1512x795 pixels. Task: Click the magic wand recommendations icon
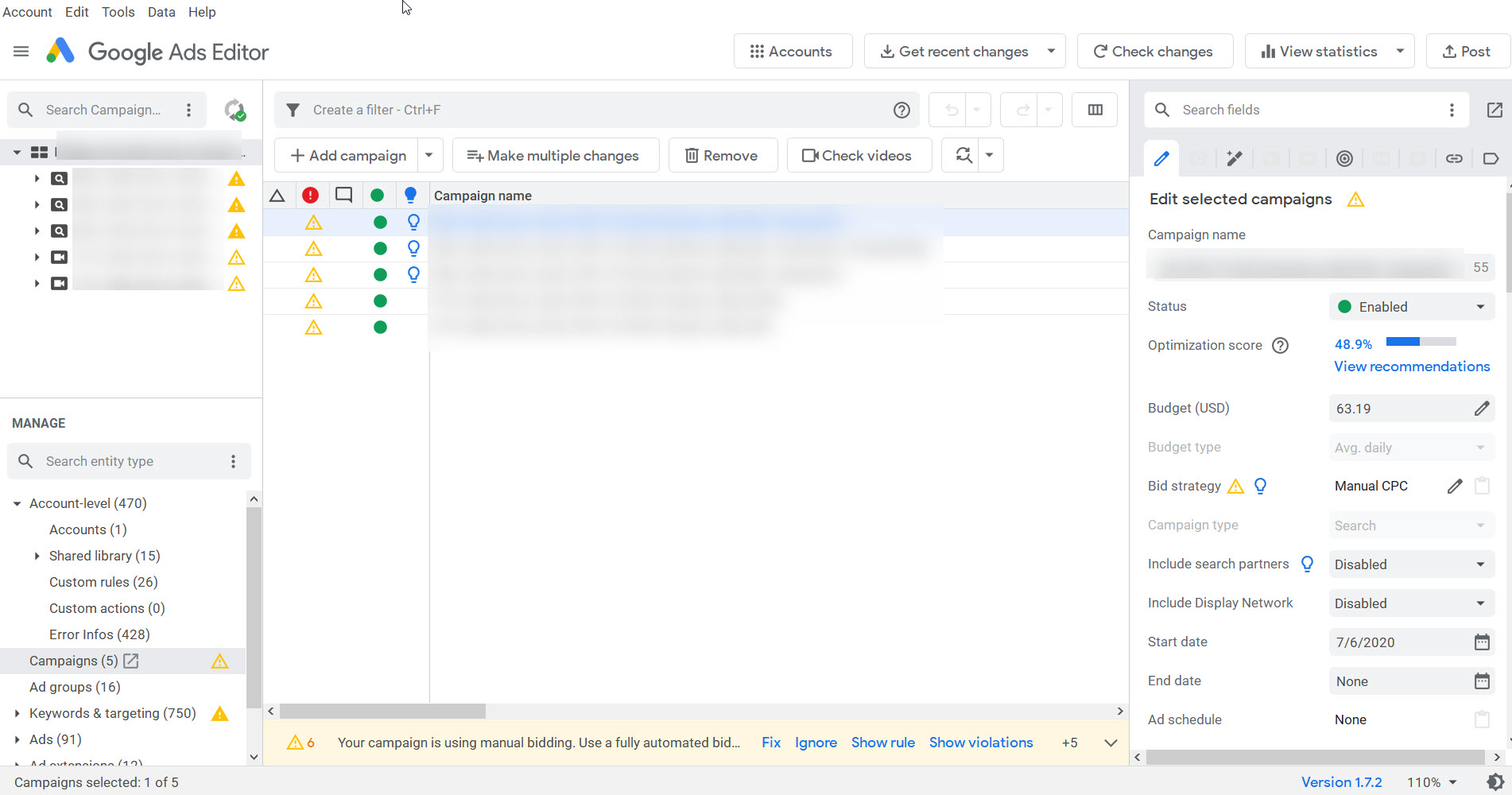pos(1235,158)
